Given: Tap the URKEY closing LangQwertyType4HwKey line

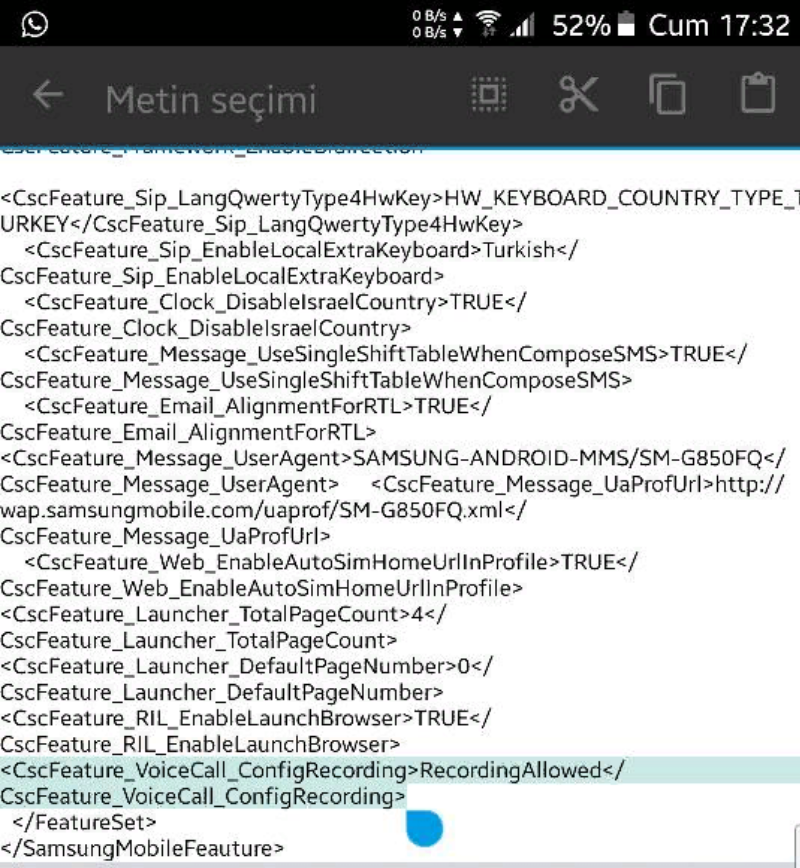Looking at the screenshot, I should coord(261,224).
